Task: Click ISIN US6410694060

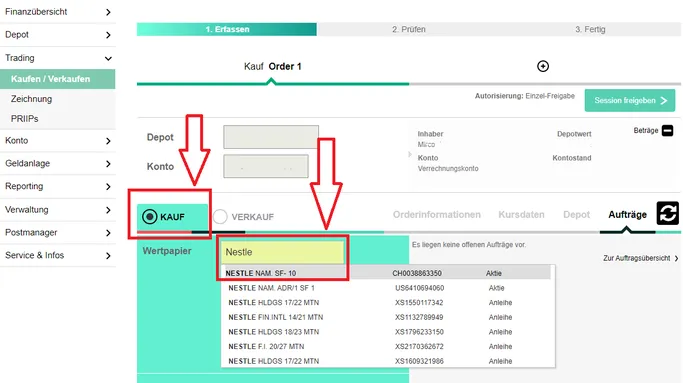Action: pos(419,288)
